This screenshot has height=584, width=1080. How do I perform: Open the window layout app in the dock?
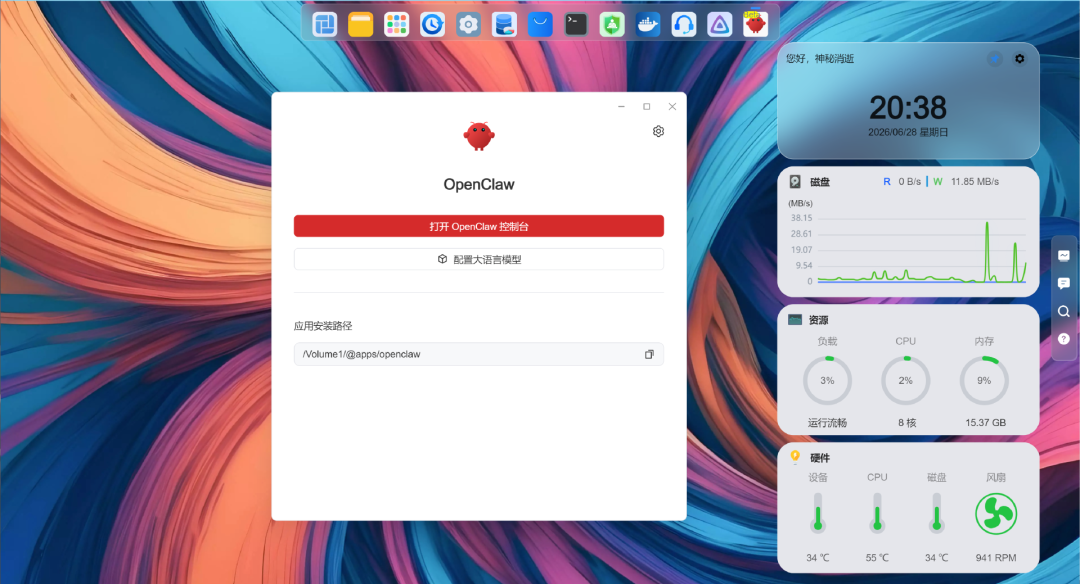[324, 25]
